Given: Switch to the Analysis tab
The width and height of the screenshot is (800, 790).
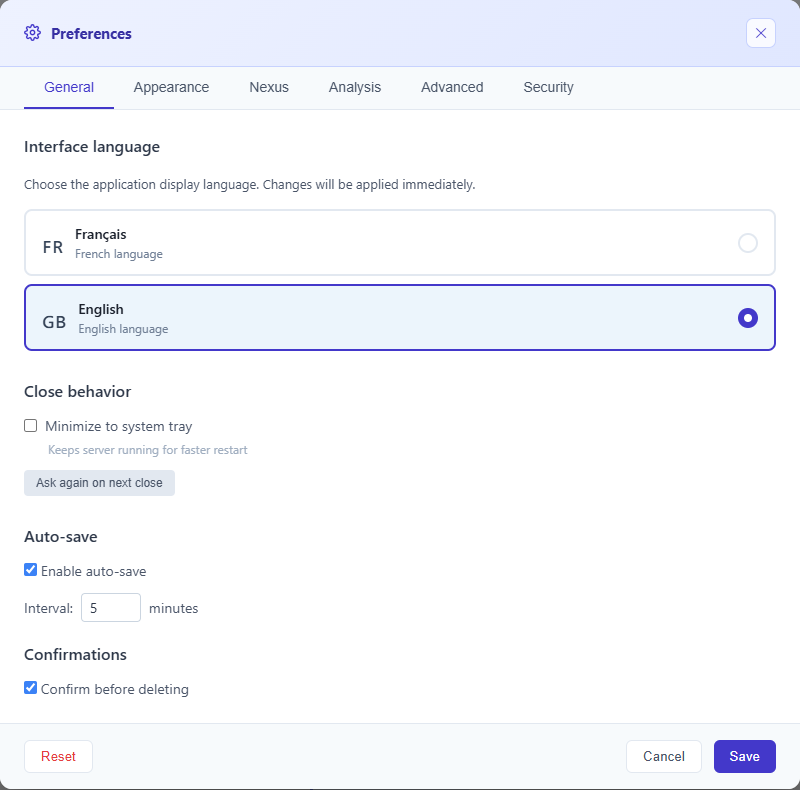Looking at the screenshot, I should [355, 87].
